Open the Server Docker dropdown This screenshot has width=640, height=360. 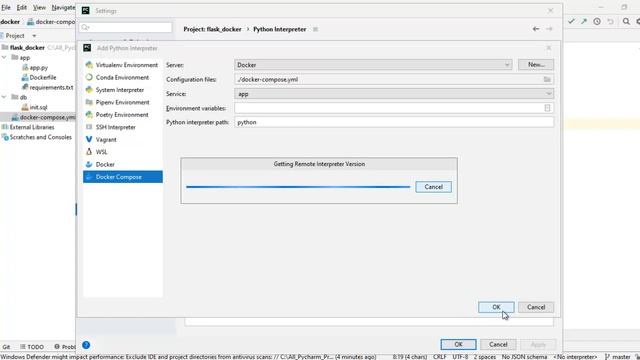[373, 65]
